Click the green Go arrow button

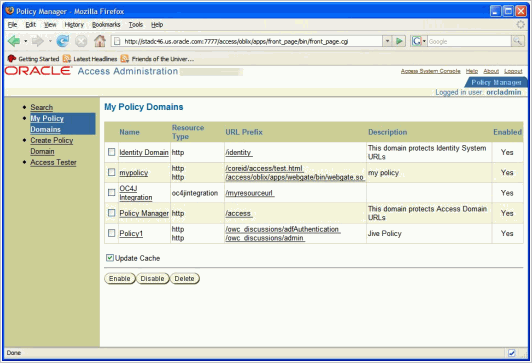(400, 41)
